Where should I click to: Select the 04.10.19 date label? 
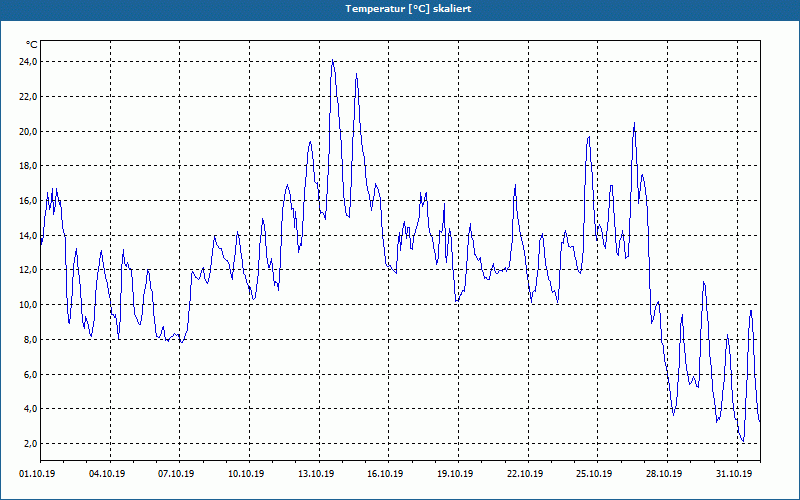(x=107, y=474)
